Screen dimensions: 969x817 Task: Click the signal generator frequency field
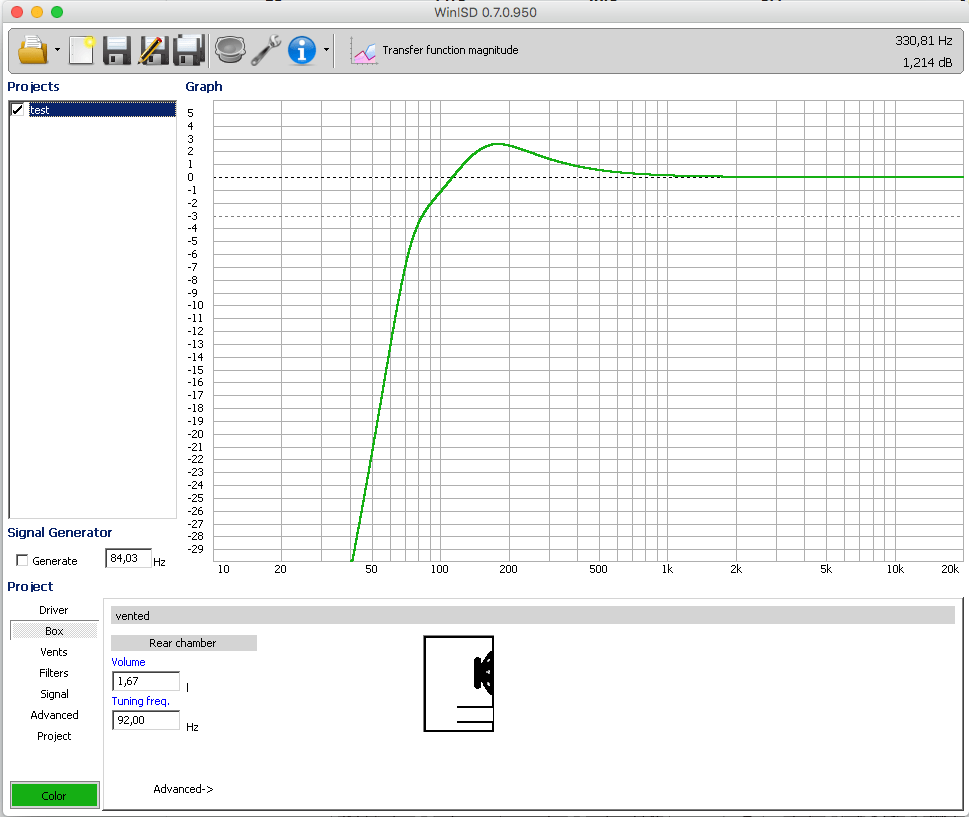tap(128, 559)
